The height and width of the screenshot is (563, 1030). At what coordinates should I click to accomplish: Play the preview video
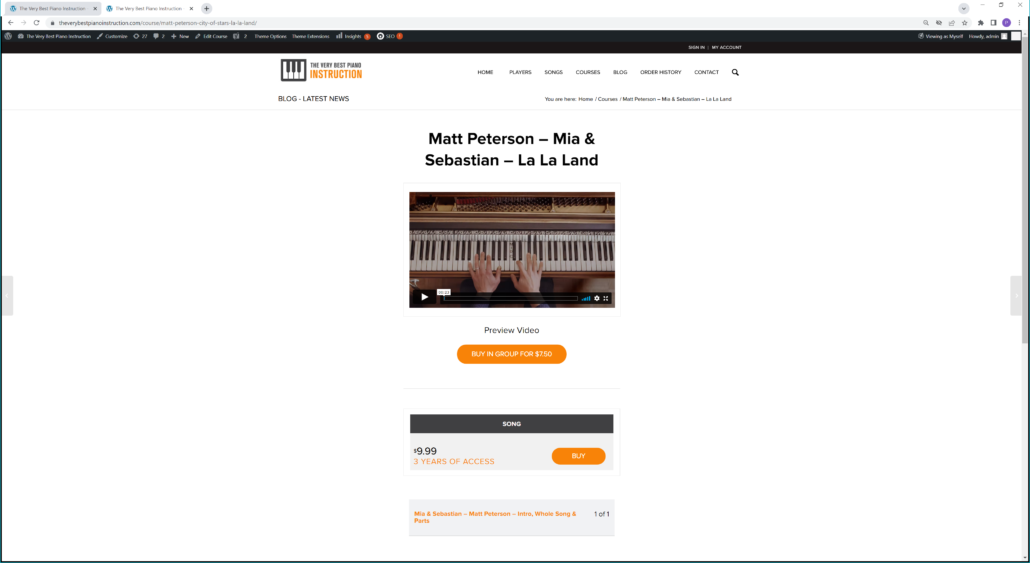pos(424,297)
